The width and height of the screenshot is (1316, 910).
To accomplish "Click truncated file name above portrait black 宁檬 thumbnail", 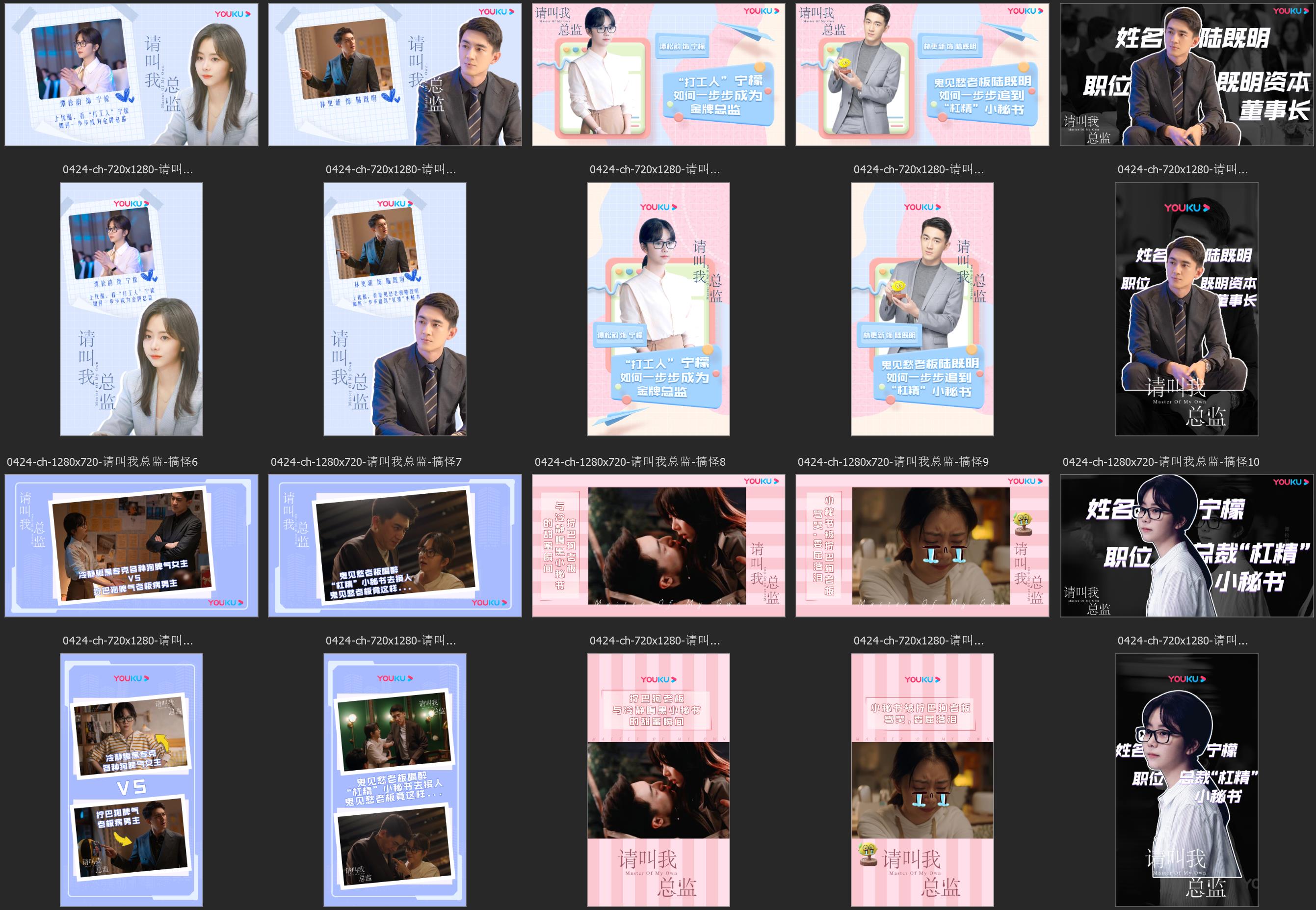I will coord(1183,641).
